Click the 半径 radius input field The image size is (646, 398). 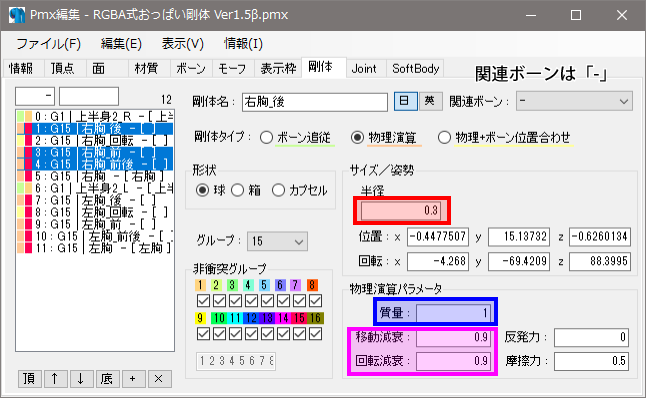[x=401, y=211]
